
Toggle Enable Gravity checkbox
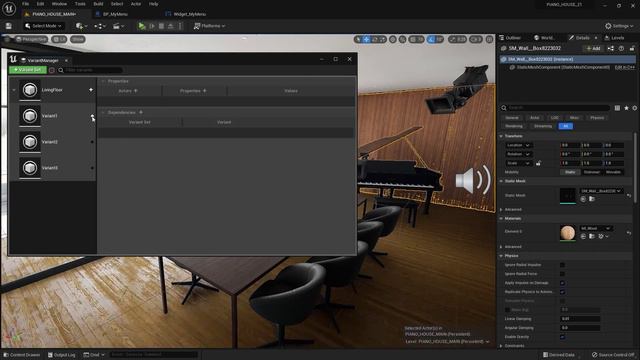(x=562, y=337)
